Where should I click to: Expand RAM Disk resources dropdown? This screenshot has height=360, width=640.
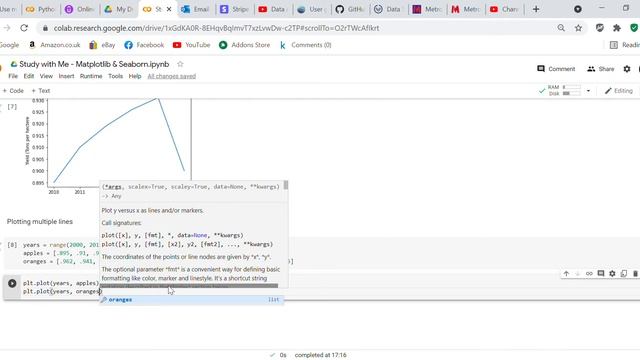tap(588, 91)
